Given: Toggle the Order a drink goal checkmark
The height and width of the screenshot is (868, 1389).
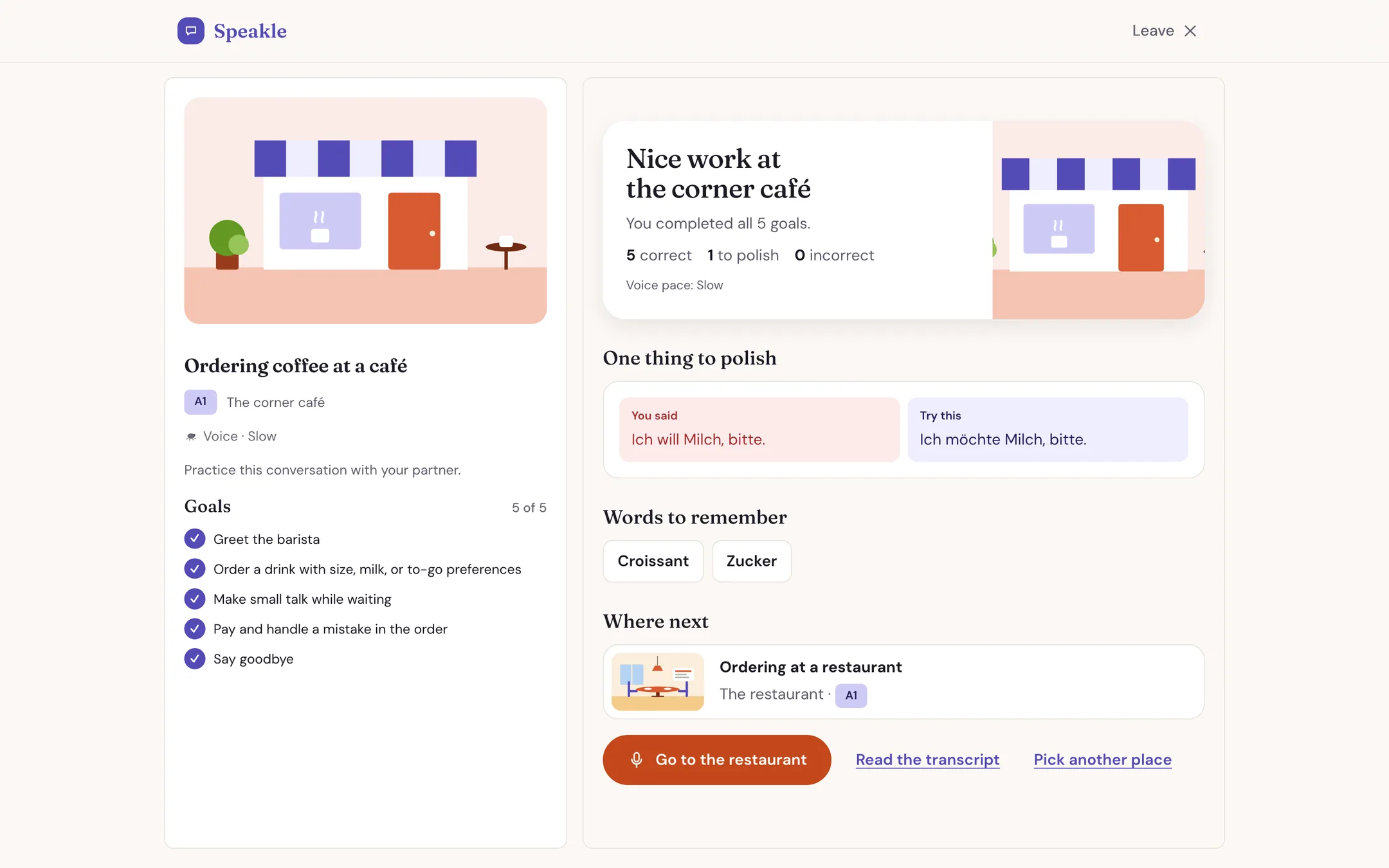Looking at the screenshot, I should (x=195, y=569).
